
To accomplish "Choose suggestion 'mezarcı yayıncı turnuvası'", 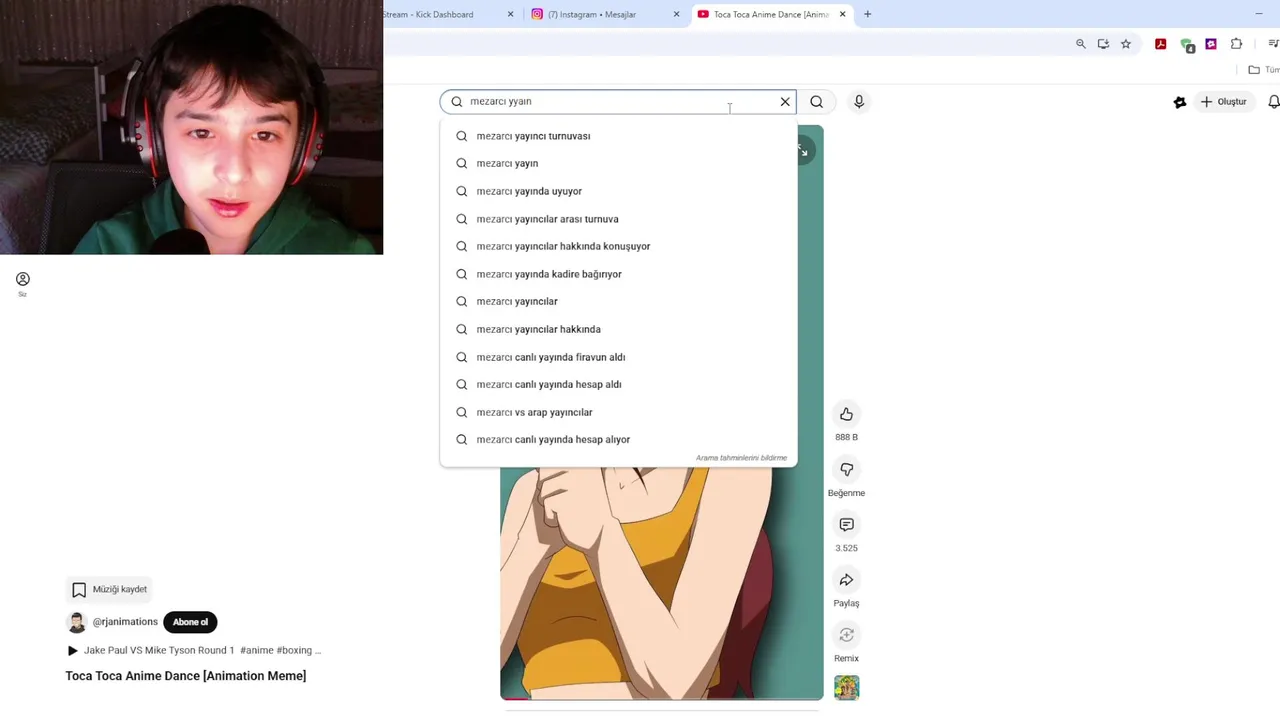I will (618, 136).
